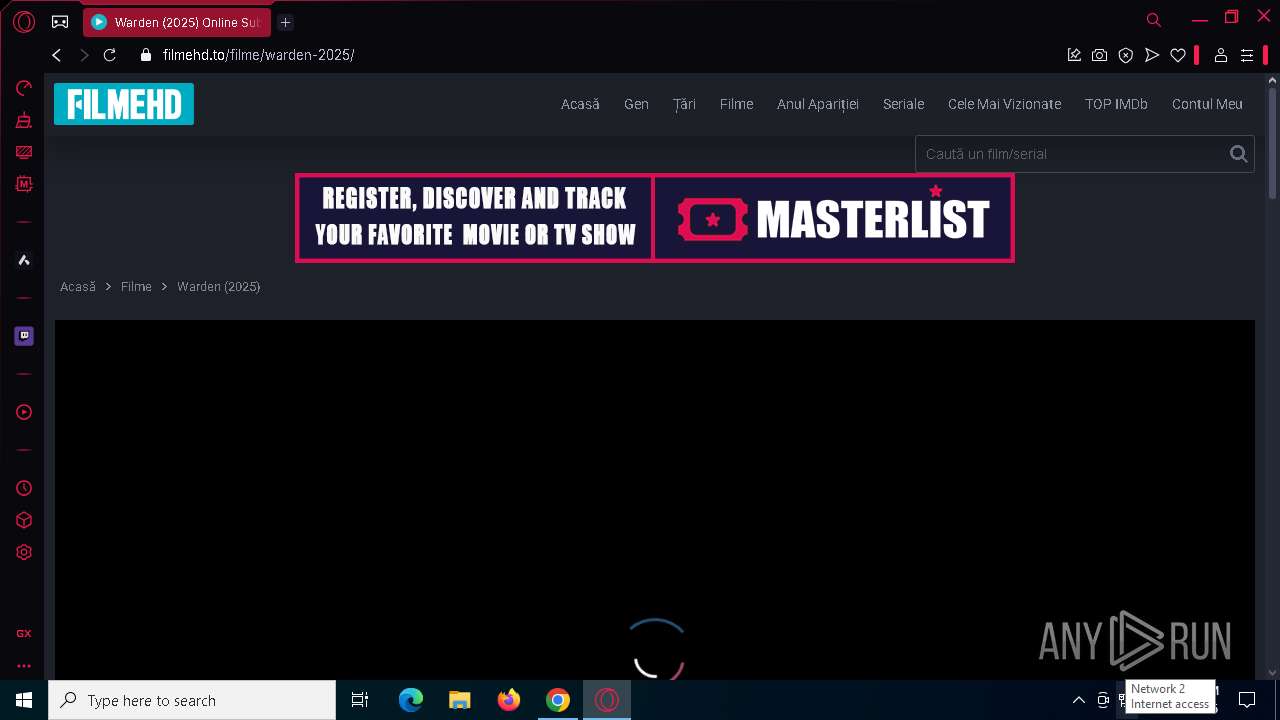Open GX Corner gamepad icon
The height and width of the screenshot is (720, 1280).
60,21
